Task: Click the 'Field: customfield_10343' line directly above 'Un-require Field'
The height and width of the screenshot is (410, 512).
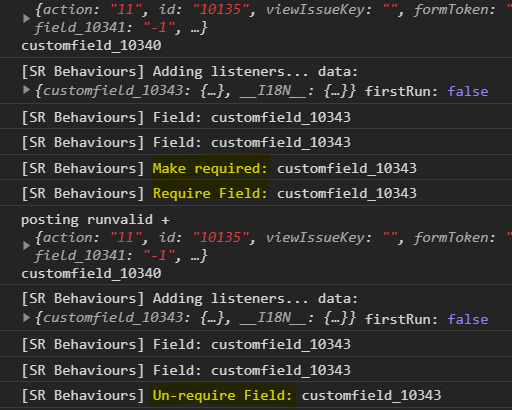Action: point(186,370)
